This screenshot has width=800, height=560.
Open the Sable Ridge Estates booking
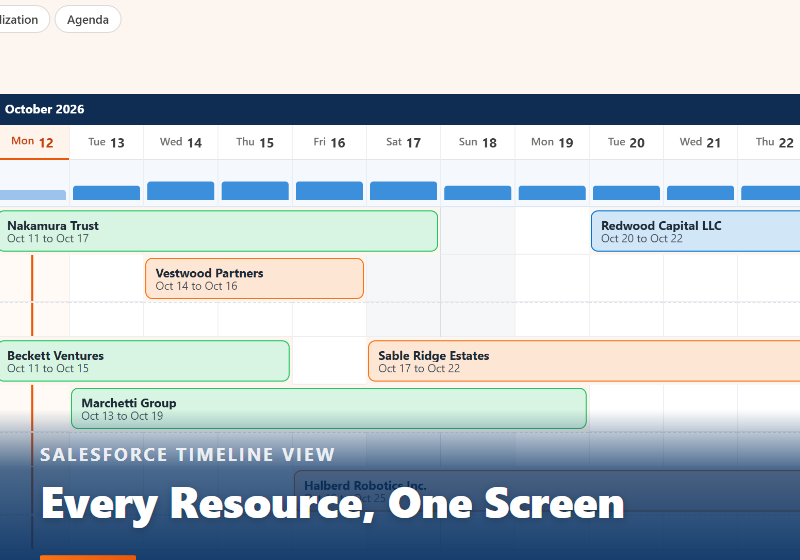click(x=584, y=361)
